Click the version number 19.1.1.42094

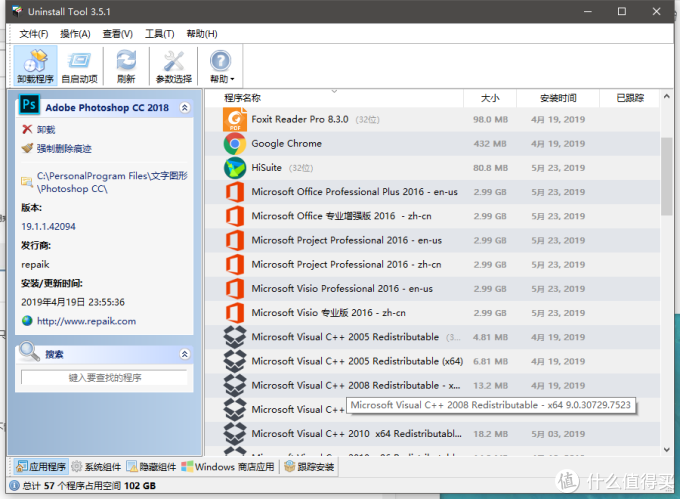(x=48, y=226)
